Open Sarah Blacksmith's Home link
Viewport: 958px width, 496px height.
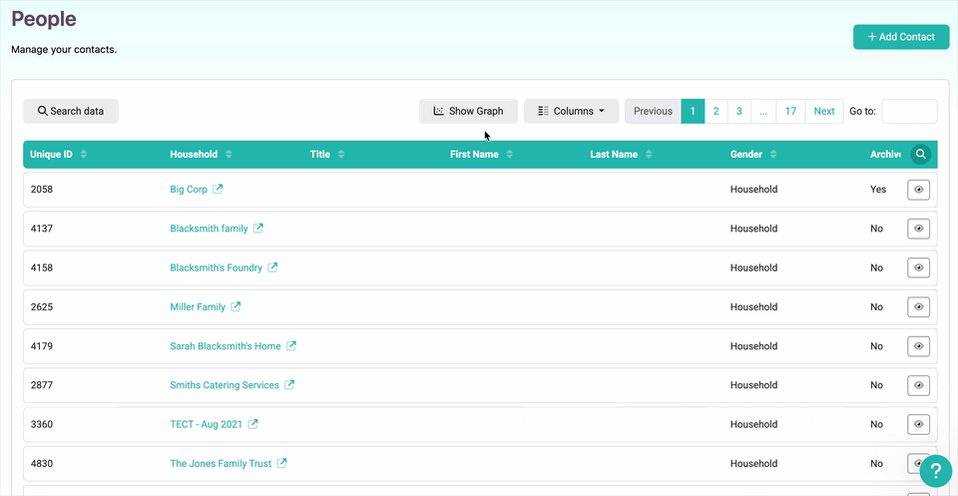coord(225,346)
